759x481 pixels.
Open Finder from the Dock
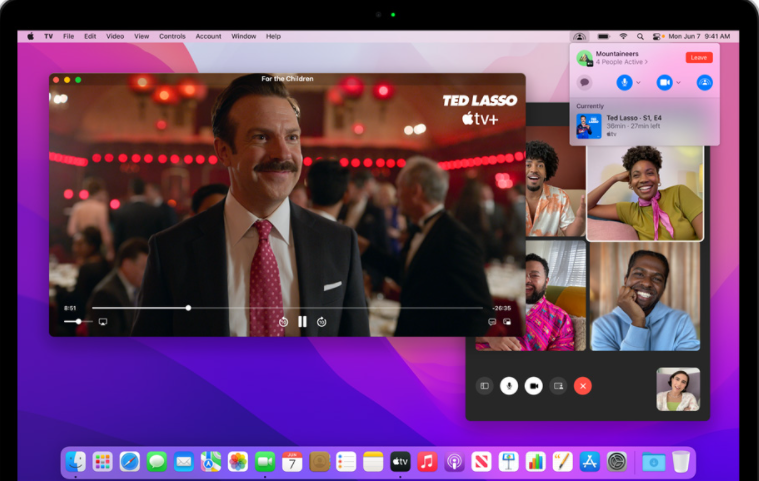[x=76, y=462]
